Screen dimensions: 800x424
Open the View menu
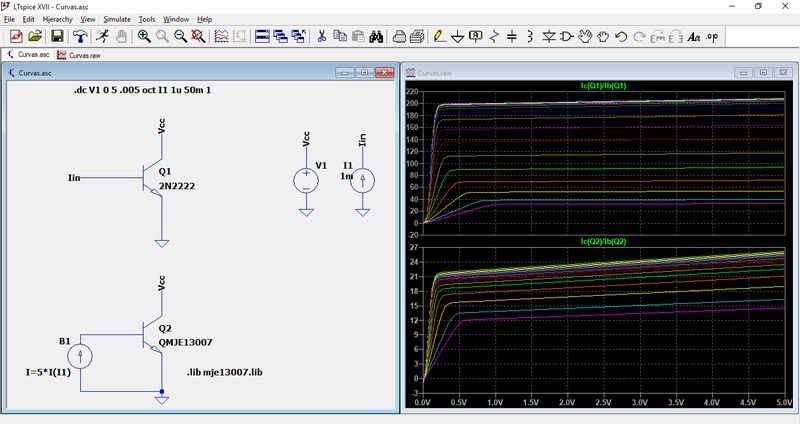point(88,19)
